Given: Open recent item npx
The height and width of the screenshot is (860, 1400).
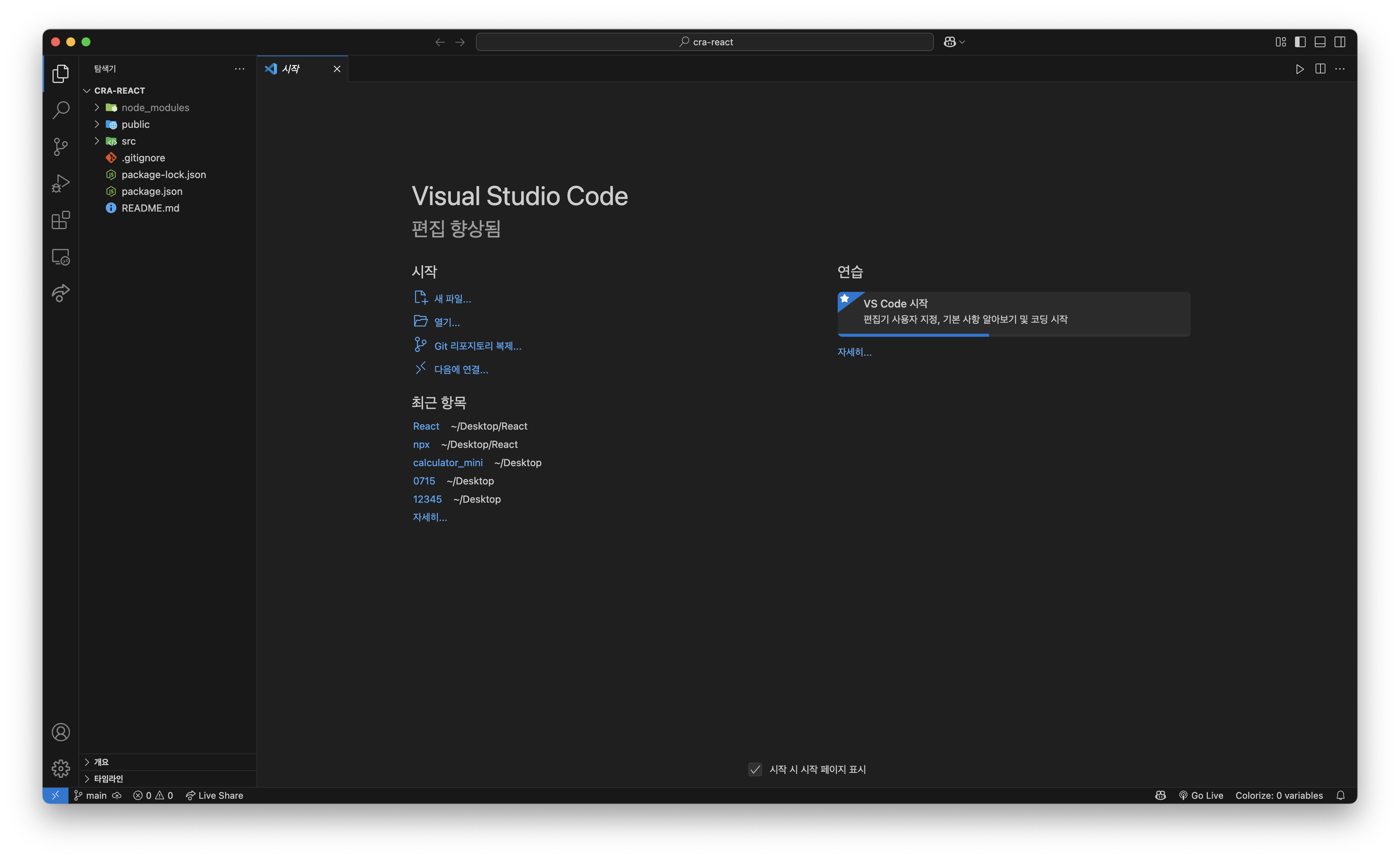Looking at the screenshot, I should click(421, 444).
